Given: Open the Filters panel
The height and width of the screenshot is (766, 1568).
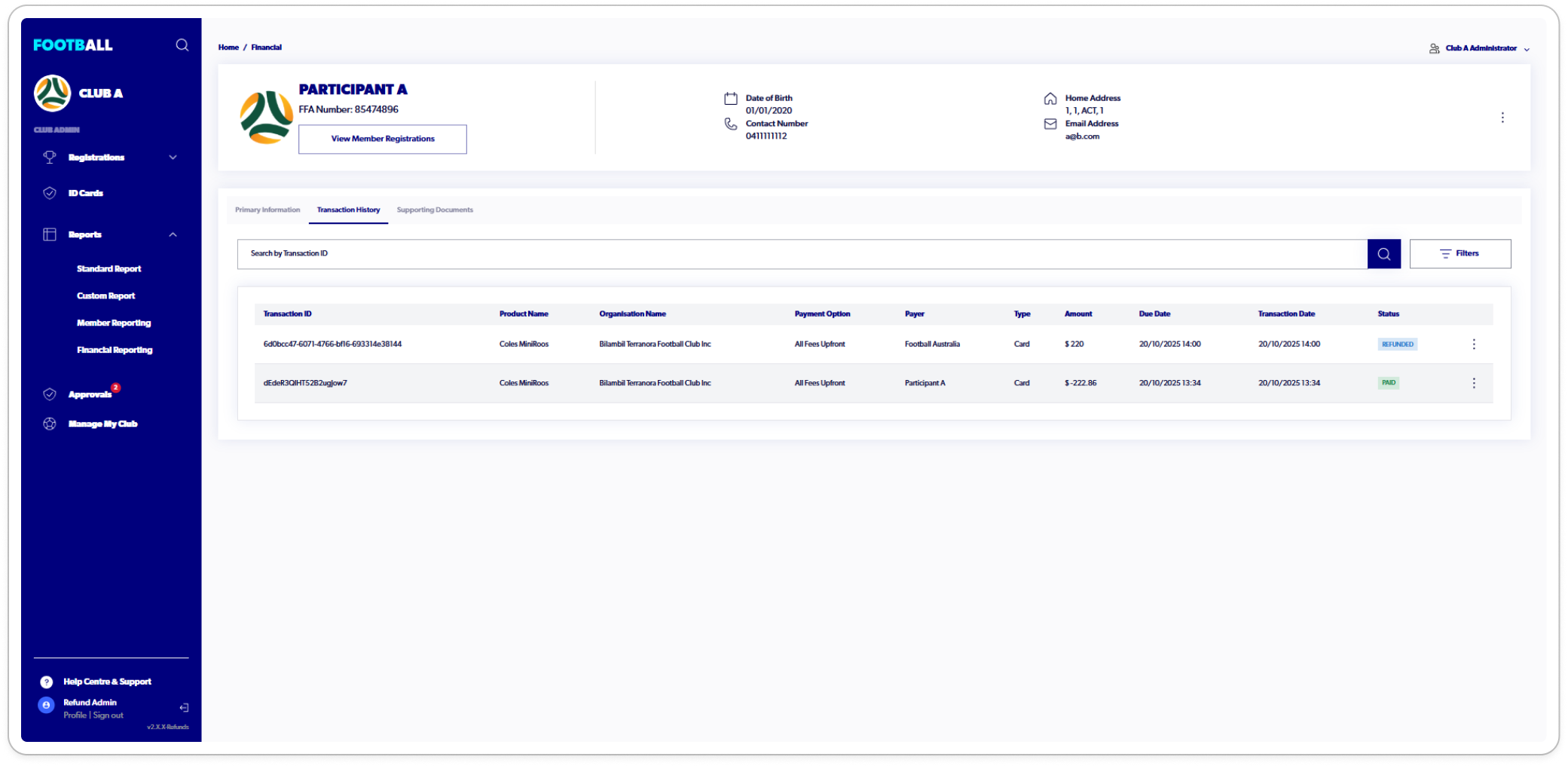Looking at the screenshot, I should click(x=1459, y=254).
